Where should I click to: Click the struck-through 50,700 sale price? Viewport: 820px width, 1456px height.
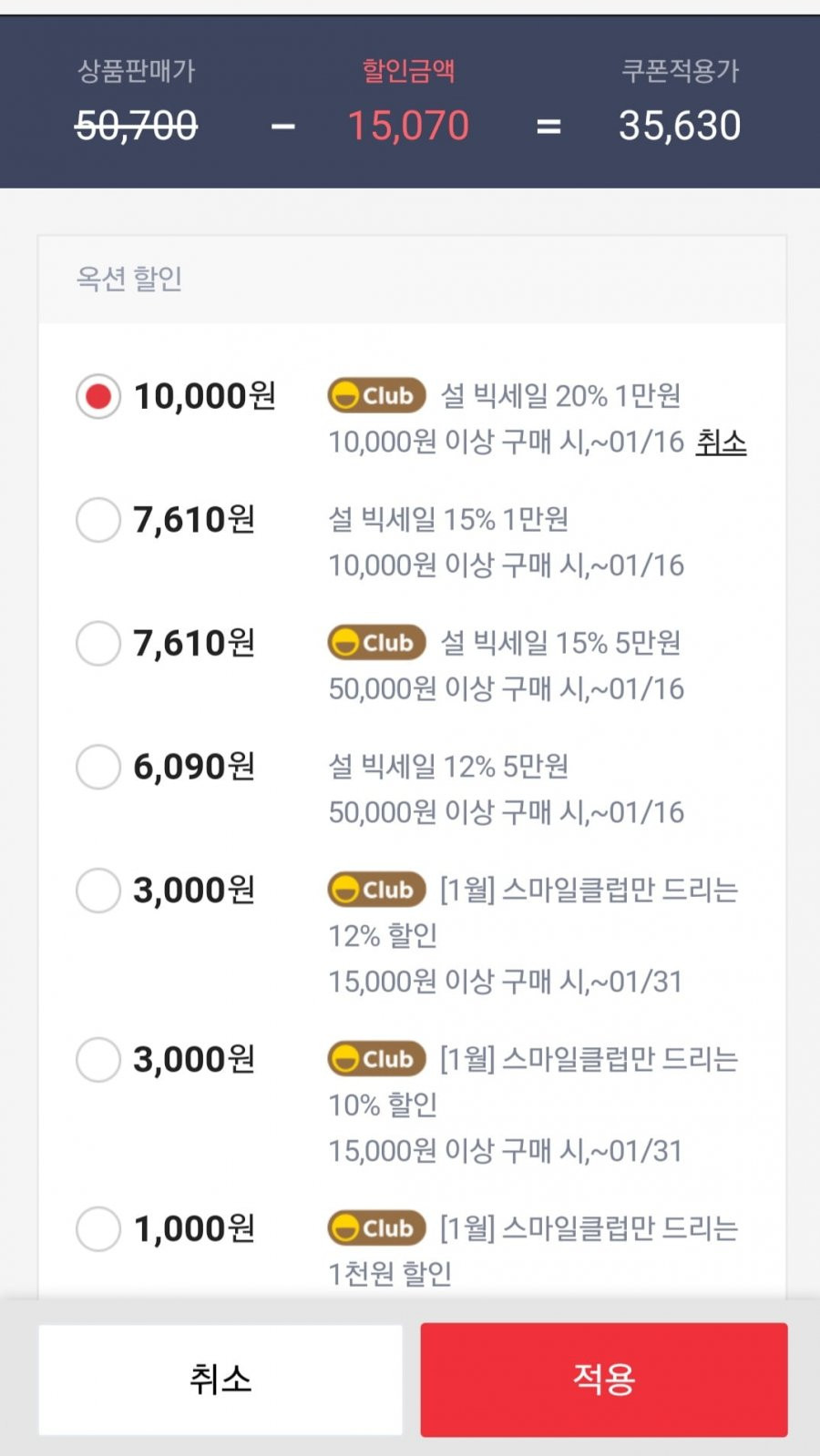point(136,126)
